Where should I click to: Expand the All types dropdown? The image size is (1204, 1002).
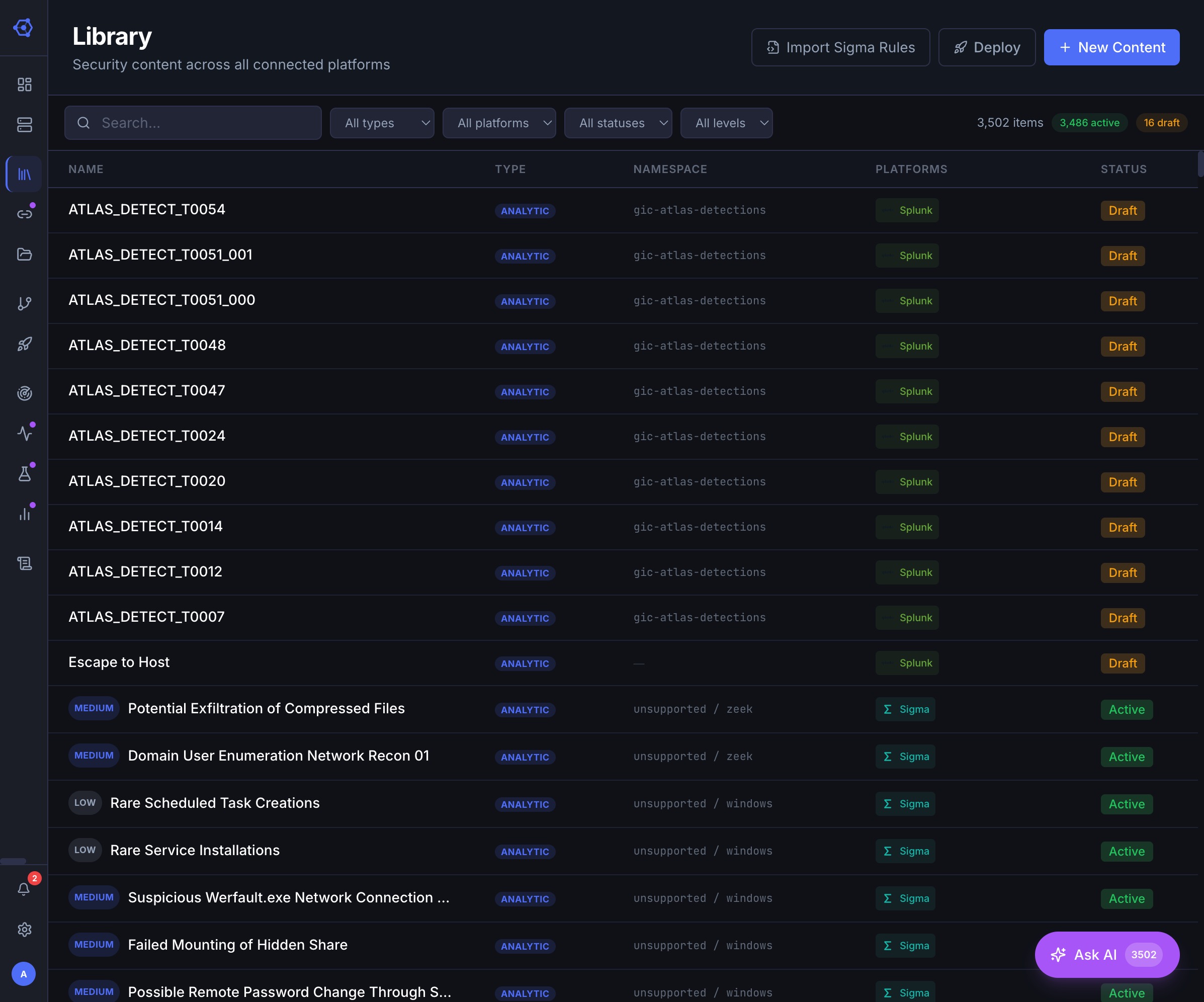point(382,123)
